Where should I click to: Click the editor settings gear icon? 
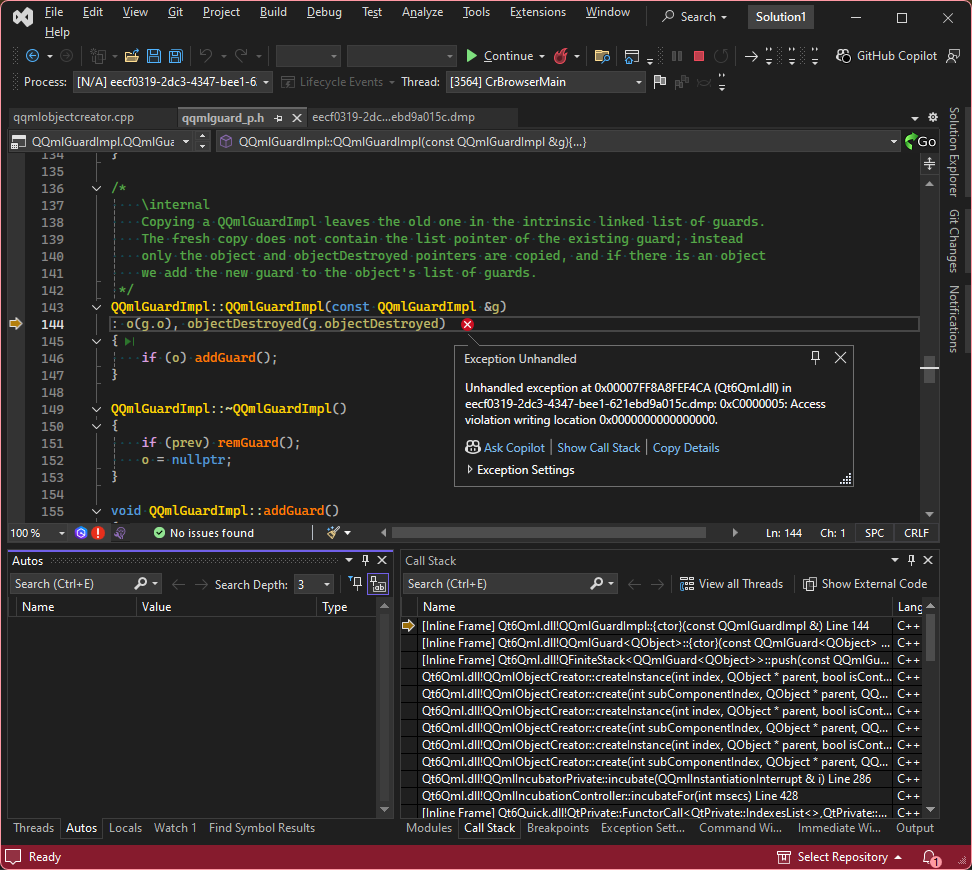tap(933, 117)
